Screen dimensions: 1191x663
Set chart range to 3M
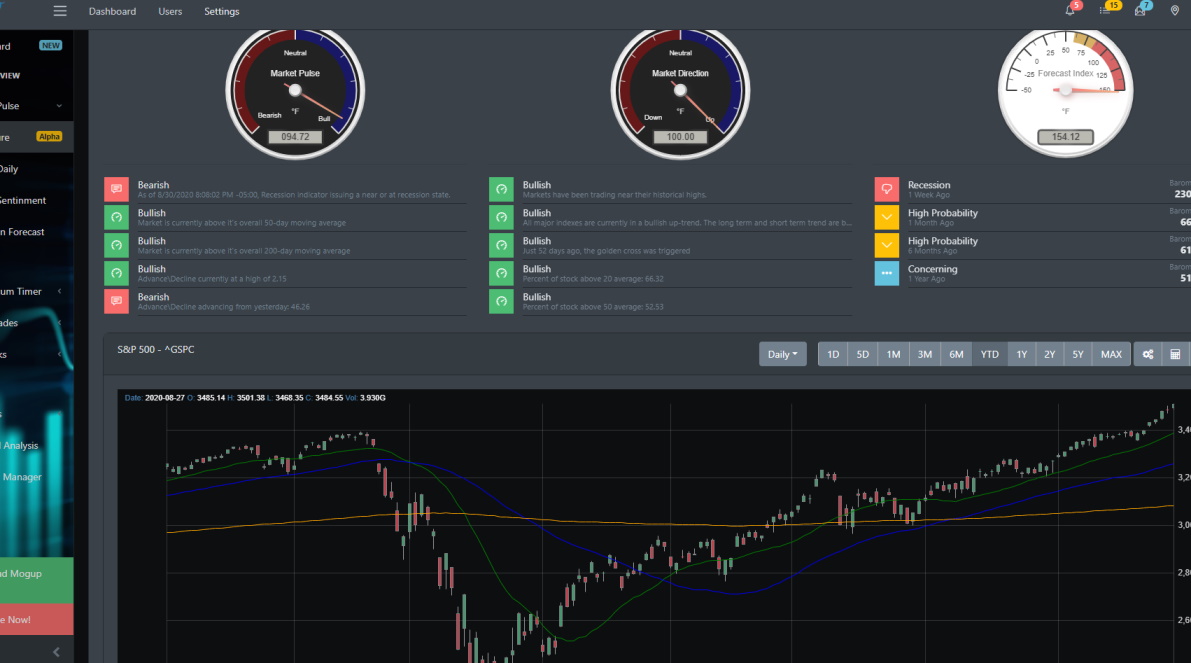click(x=924, y=354)
